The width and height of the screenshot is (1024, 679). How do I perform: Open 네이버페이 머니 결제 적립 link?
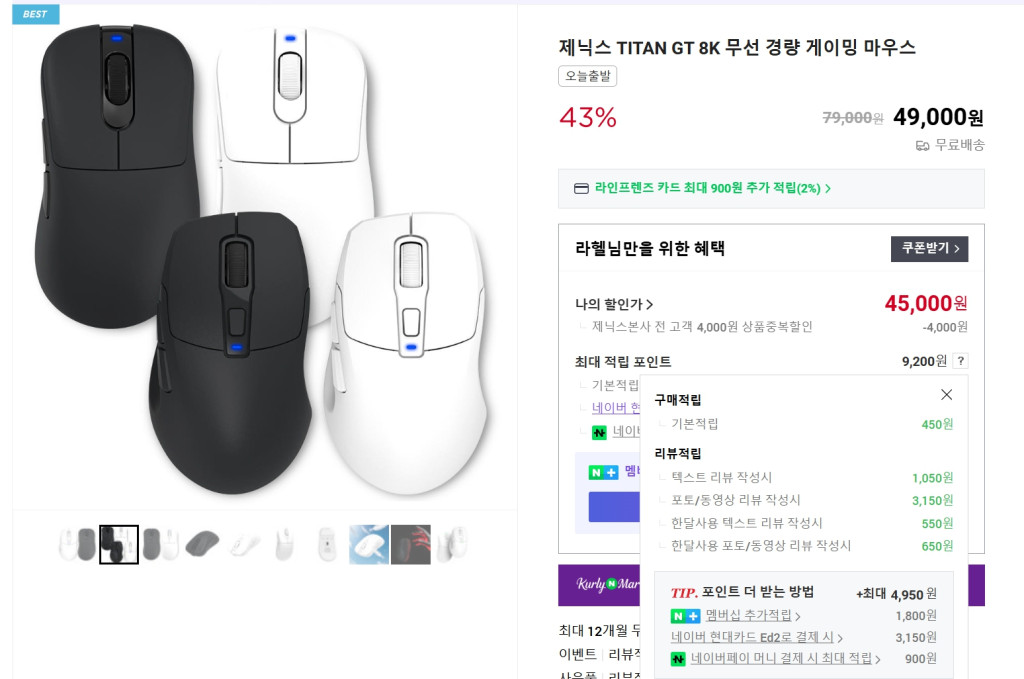pyautogui.click(x=786, y=659)
